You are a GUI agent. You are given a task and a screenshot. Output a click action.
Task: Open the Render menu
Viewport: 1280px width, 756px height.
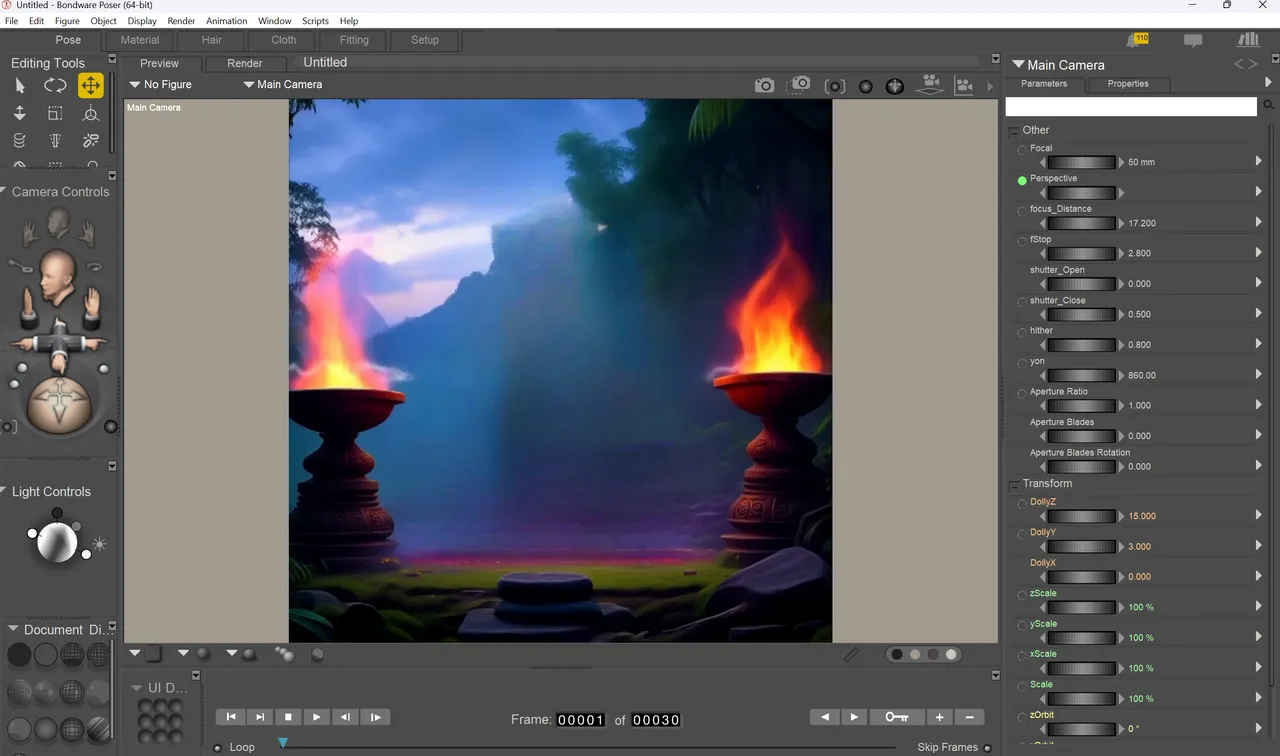click(181, 21)
